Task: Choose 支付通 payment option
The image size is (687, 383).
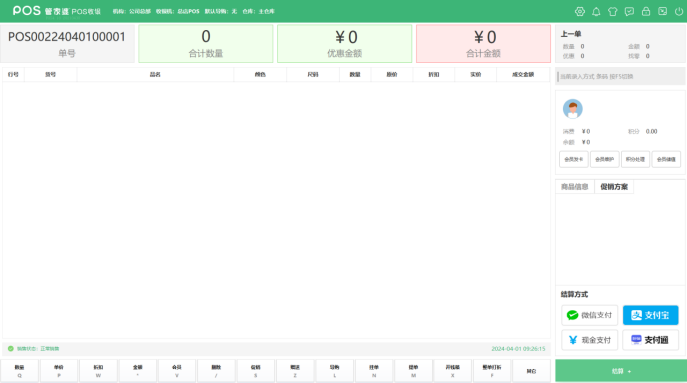Action: coord(651,340)
